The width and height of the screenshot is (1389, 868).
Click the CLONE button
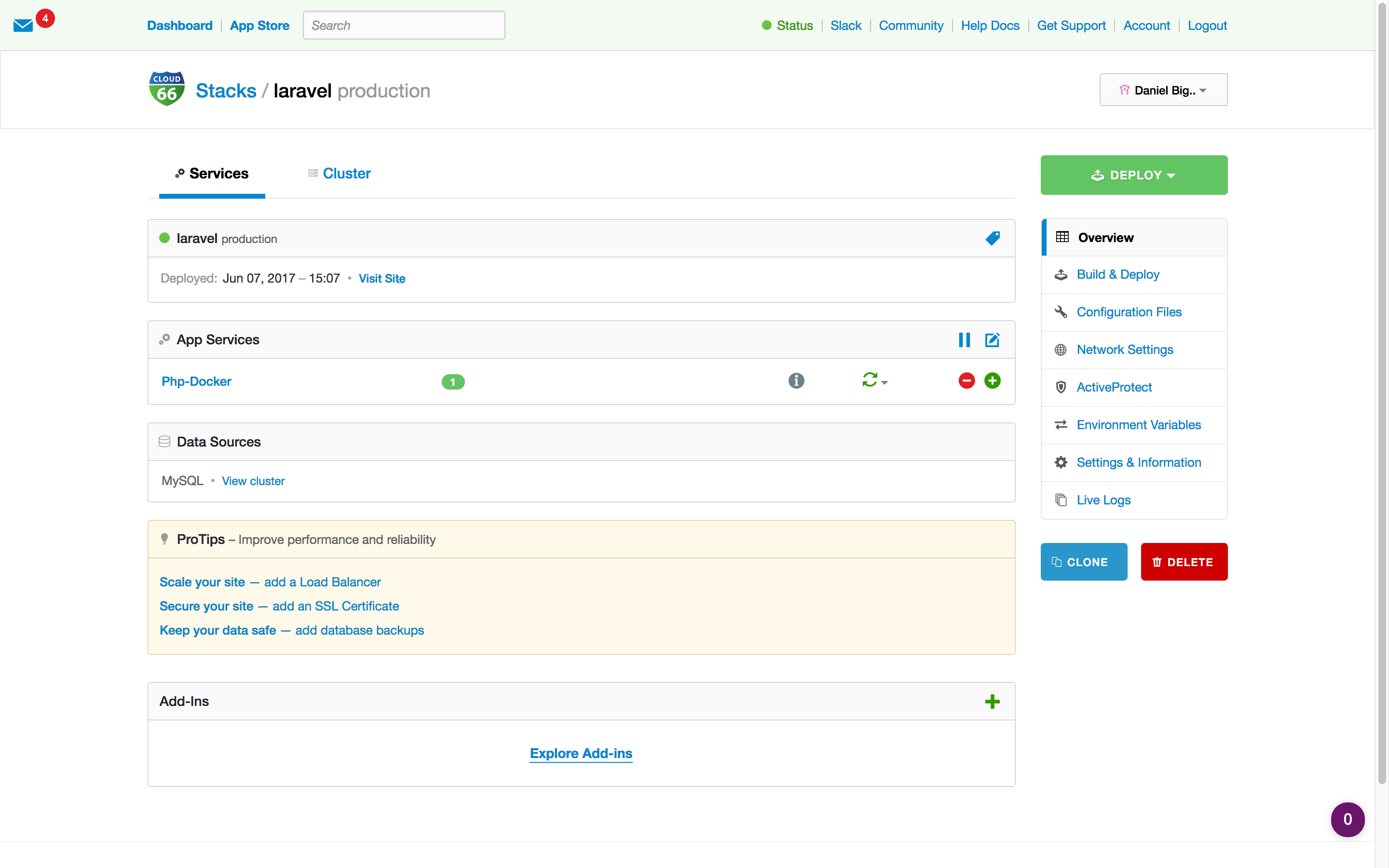[x=1083, y=562]
